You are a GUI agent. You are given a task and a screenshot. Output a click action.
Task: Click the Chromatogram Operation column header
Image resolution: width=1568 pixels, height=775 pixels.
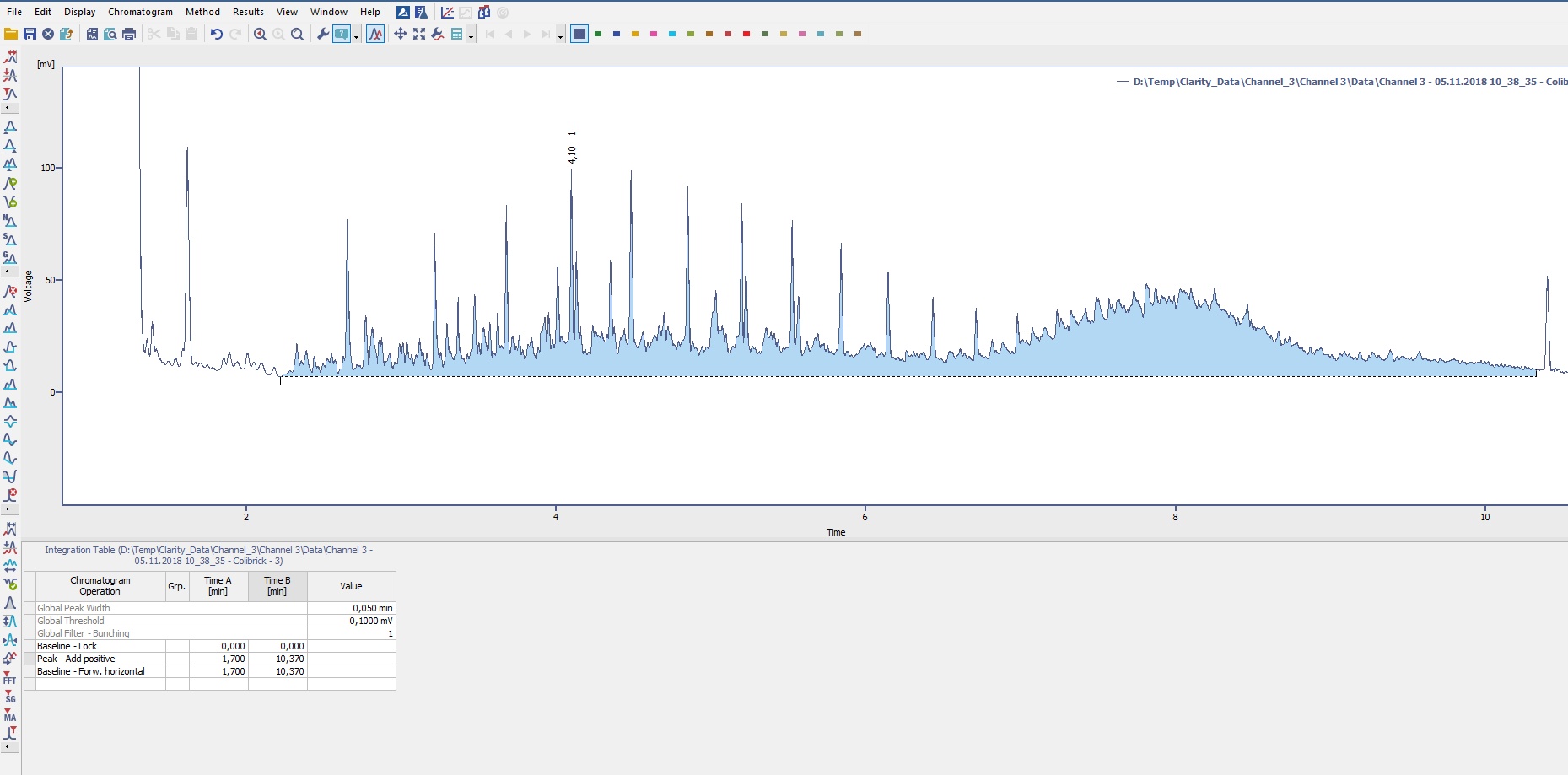pyautogui.click(x=100, y=586)
